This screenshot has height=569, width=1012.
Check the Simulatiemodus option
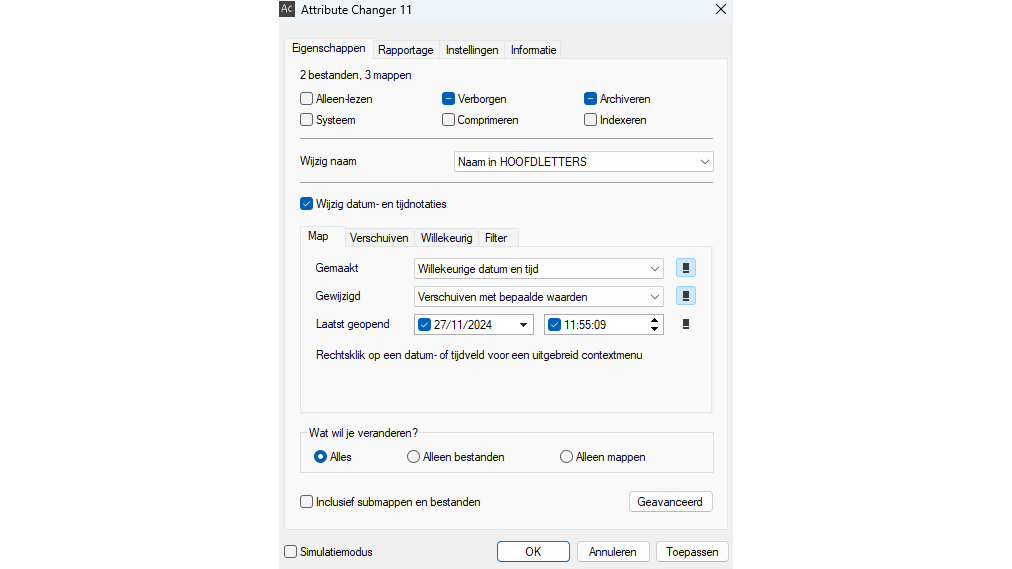pos(291,552)
